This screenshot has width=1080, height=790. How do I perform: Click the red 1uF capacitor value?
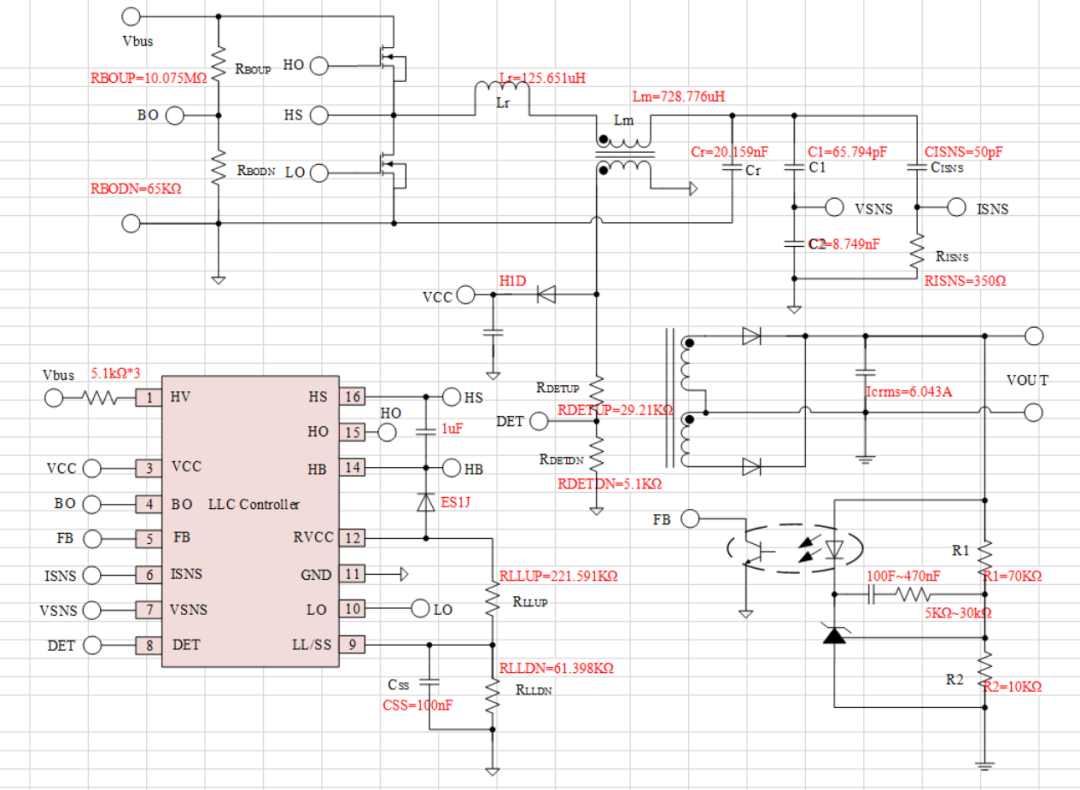point(452,428)
